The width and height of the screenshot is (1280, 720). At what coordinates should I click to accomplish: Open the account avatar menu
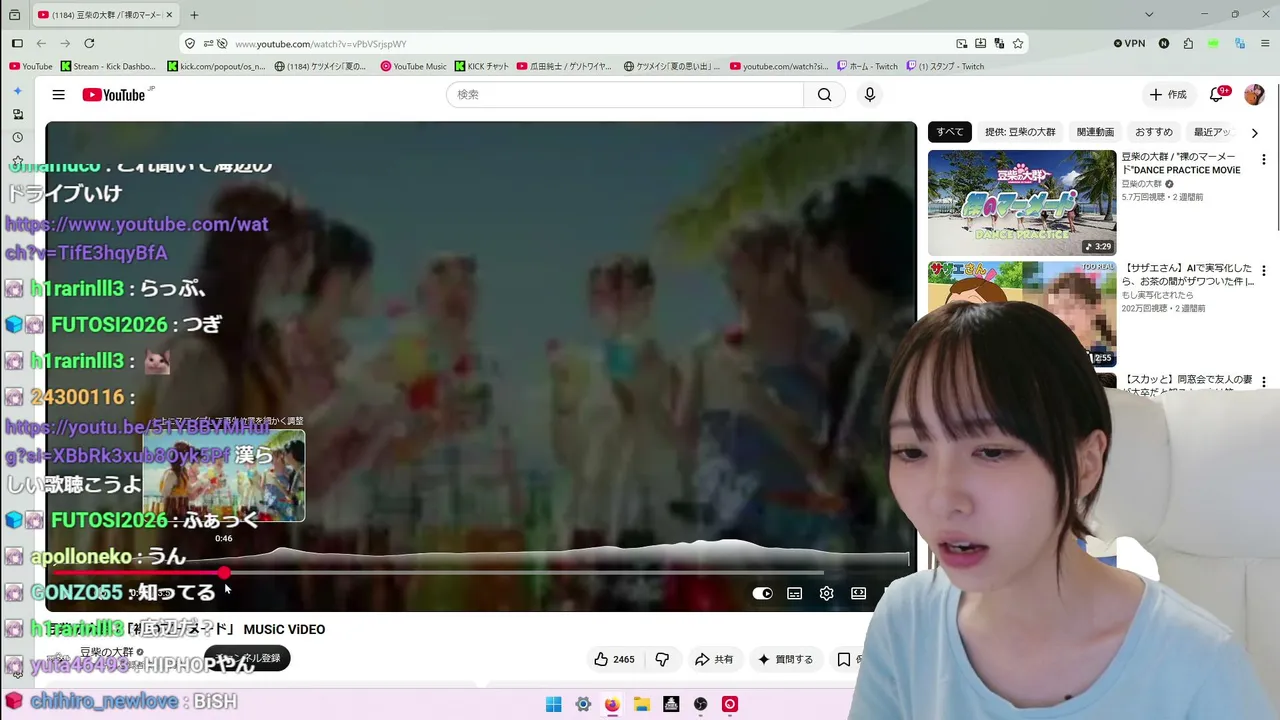coord(1254,95)
